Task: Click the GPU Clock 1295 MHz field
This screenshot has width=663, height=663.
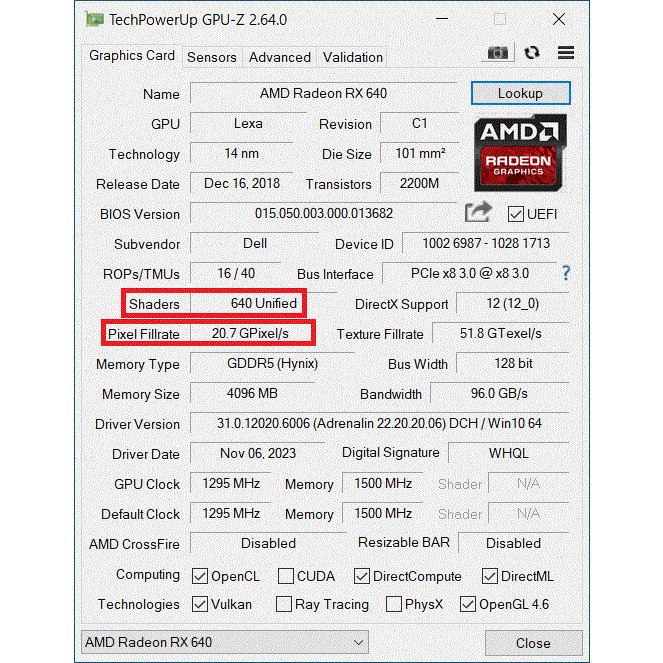Action: [x=231, y=484]
